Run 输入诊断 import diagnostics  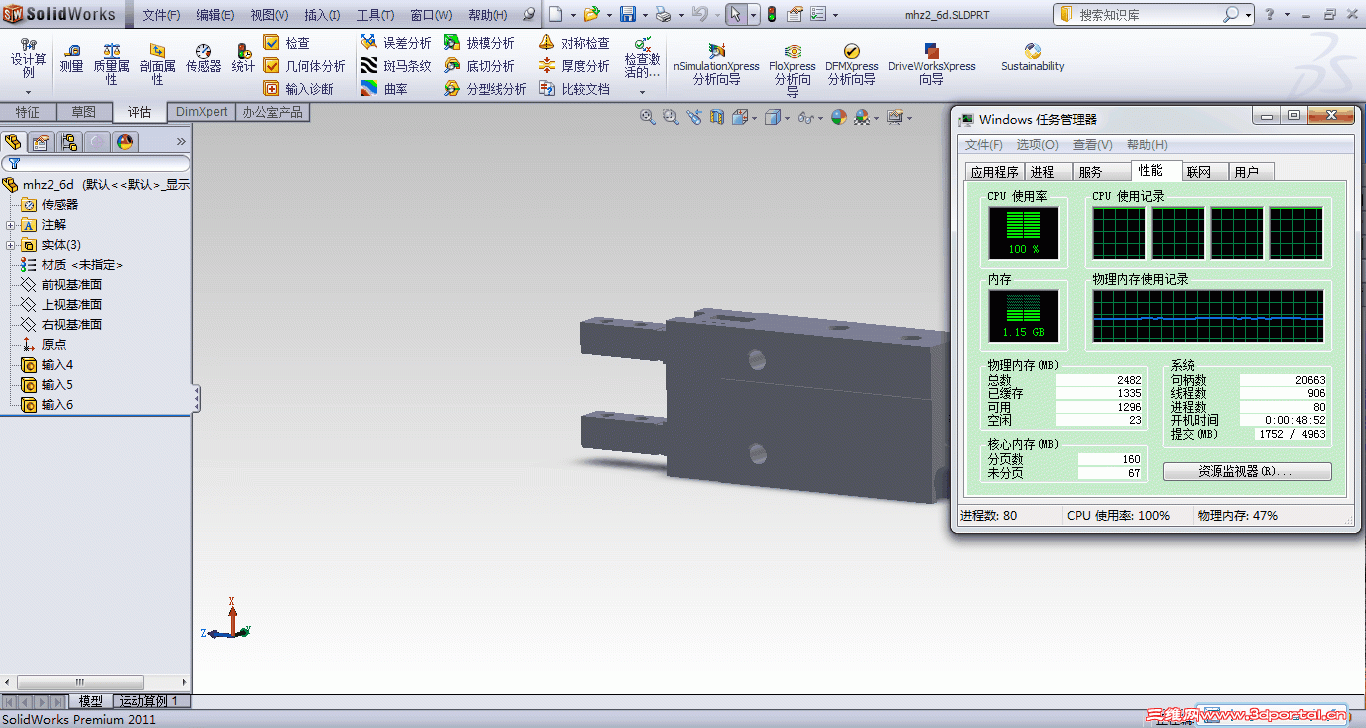(x=298, y=89)
